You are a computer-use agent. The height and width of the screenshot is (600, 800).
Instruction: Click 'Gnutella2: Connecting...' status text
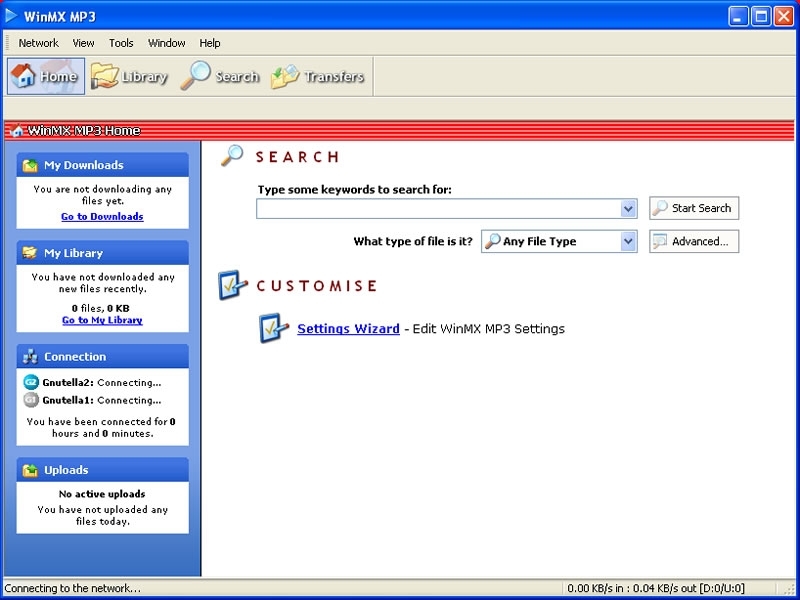102,383
